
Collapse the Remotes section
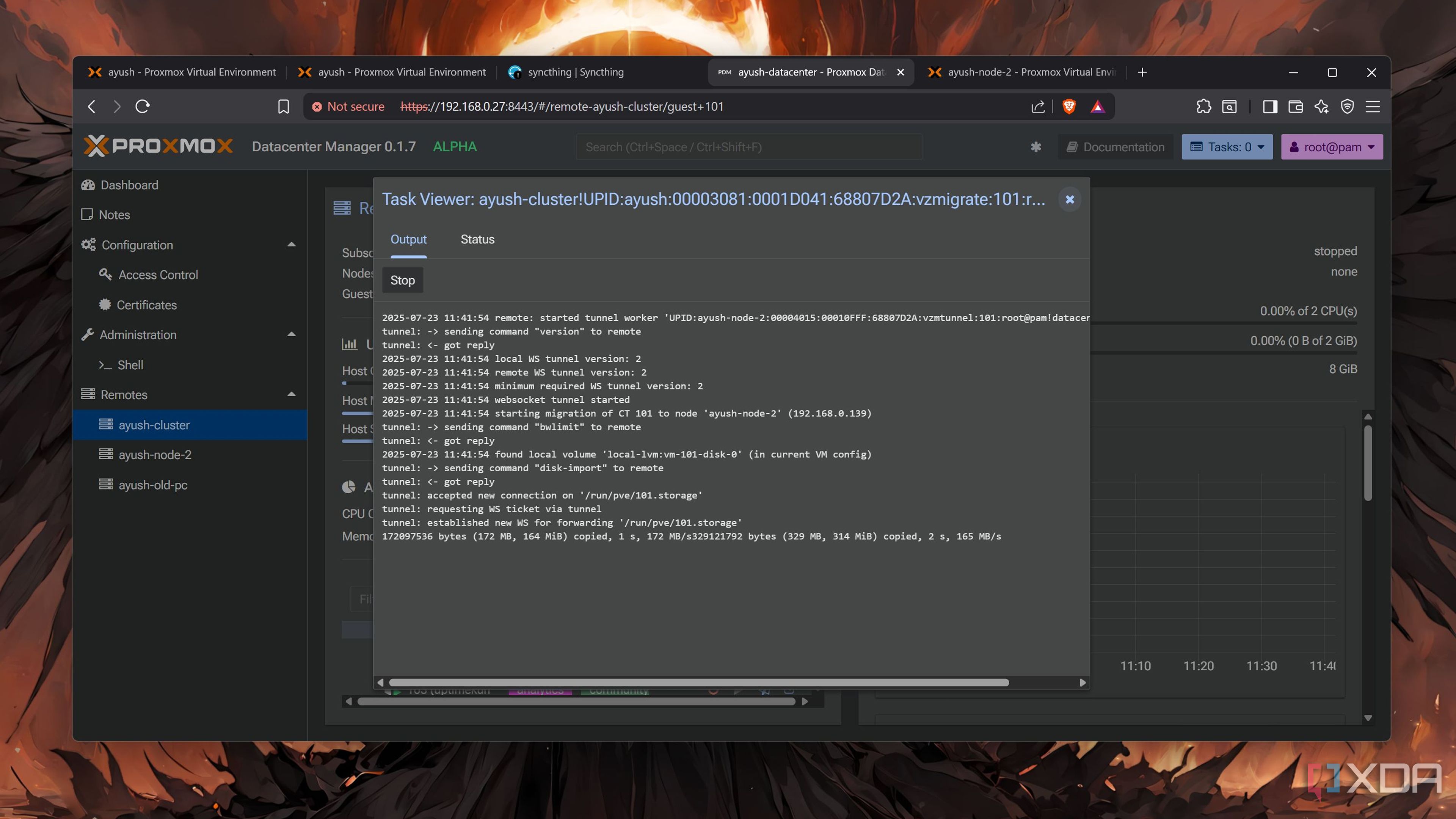pyautogui.click(x=291, y=394)
